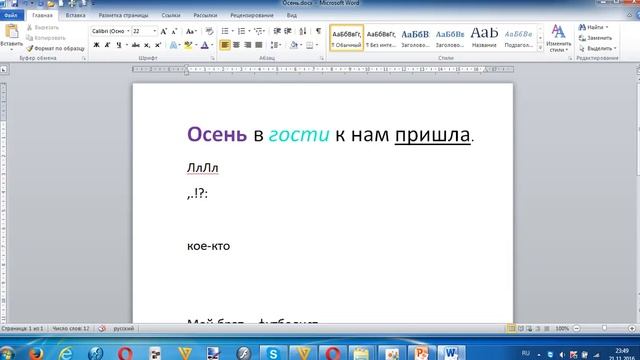Apply the Название (Title) style
The height and width of the screenshot is (360, 640).
coord(484,38)
